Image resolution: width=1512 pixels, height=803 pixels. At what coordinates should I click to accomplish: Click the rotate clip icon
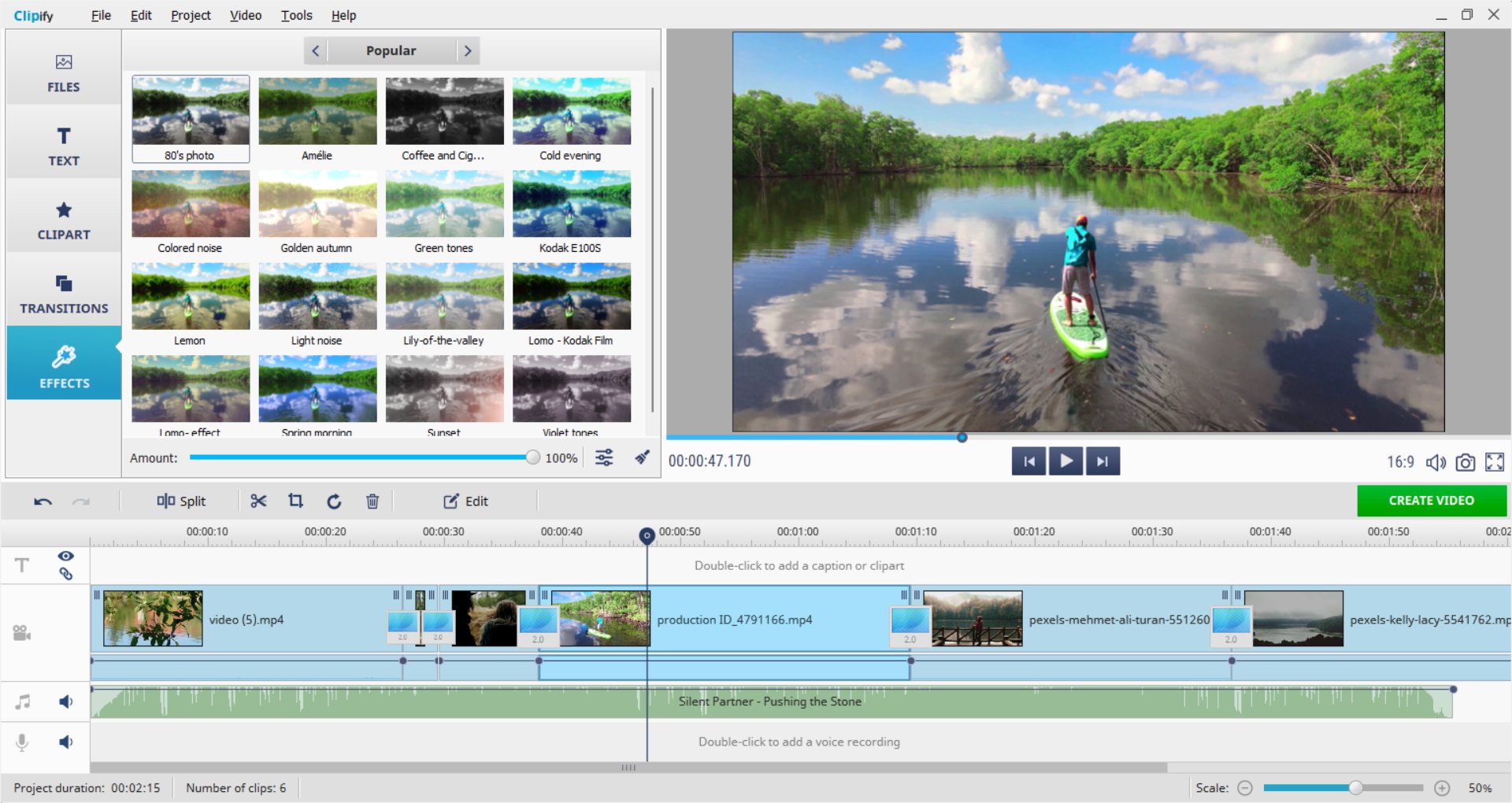[x=334, y=501]
